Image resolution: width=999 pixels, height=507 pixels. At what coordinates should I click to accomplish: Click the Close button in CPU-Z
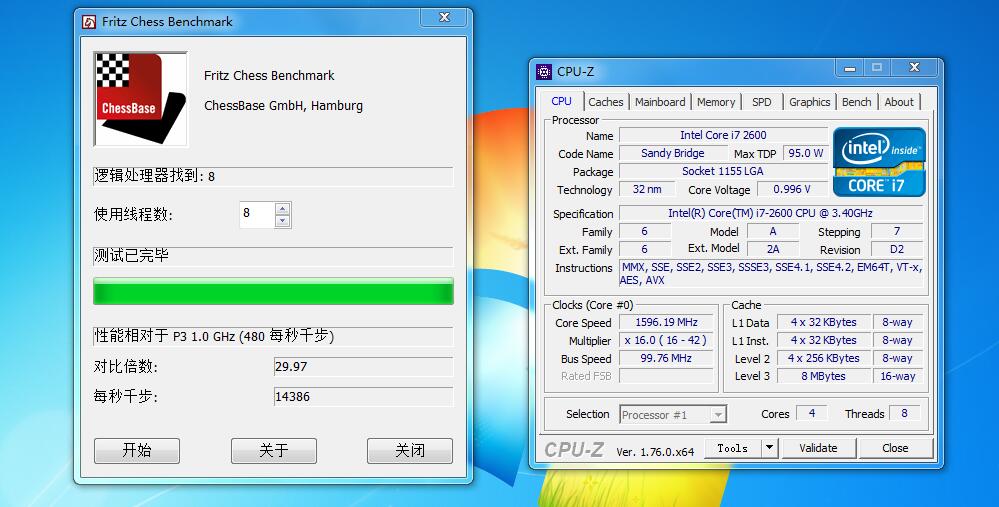895,448
